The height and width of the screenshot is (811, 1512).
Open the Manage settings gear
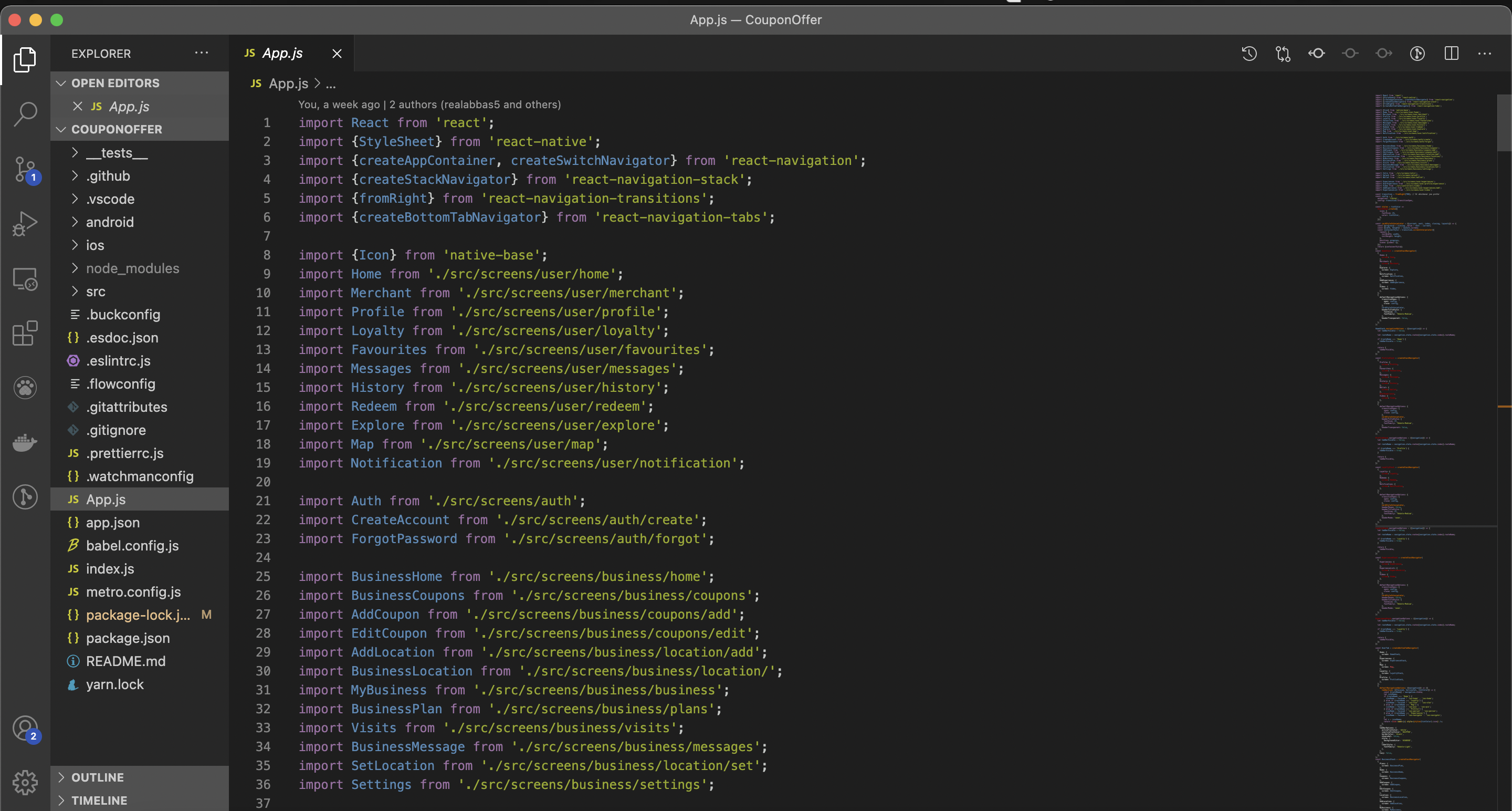click(x=25, y=782)
